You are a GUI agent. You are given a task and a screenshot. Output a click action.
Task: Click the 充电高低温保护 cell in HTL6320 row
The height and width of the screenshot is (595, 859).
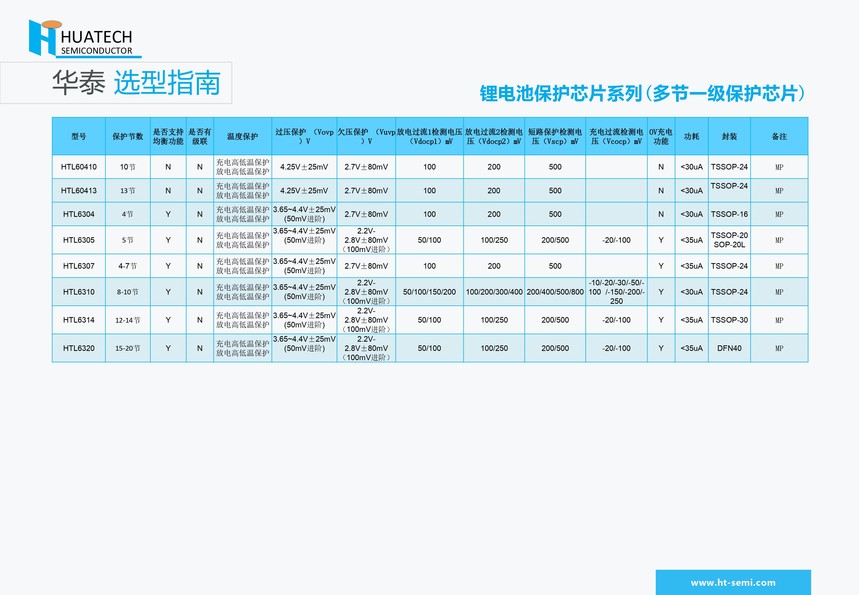point(243,348)
